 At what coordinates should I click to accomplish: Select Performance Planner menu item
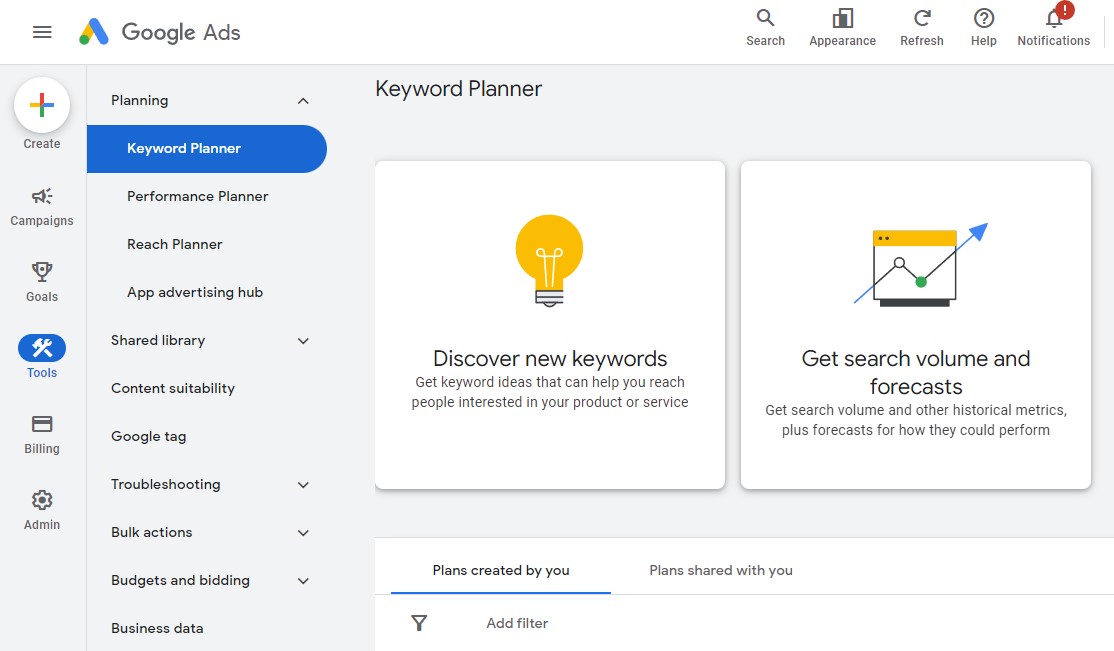(x=198, y=196)
